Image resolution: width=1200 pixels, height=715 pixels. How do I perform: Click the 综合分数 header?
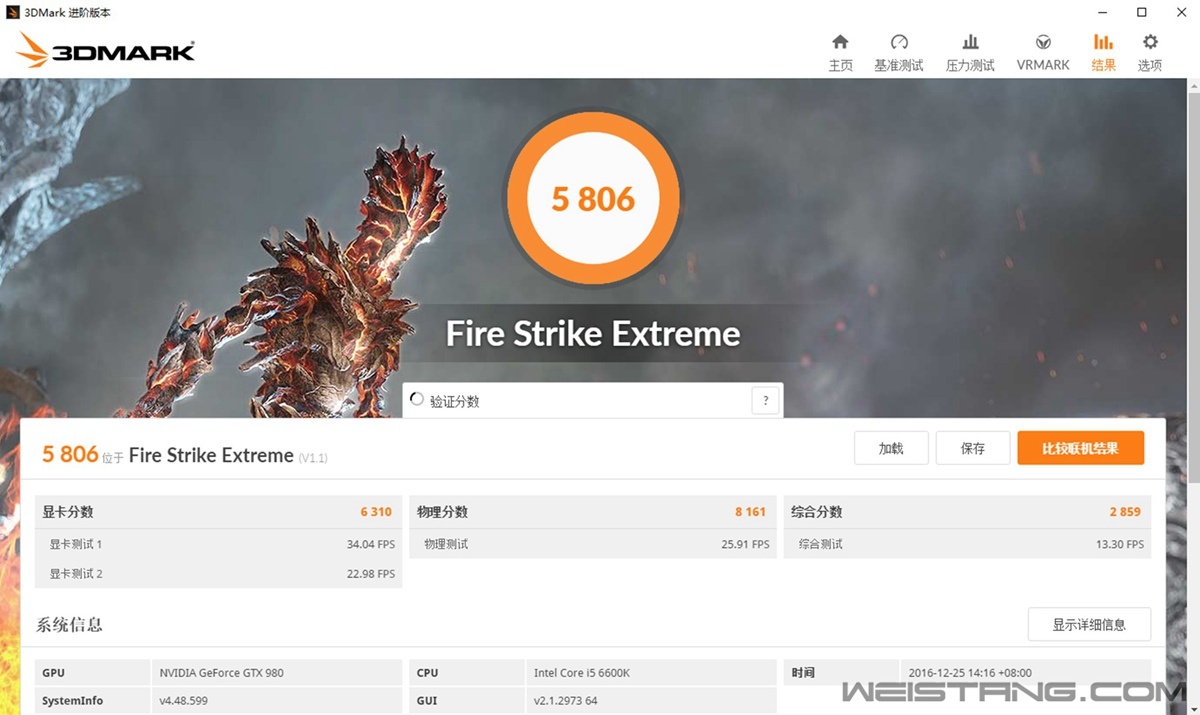(816, 511)
